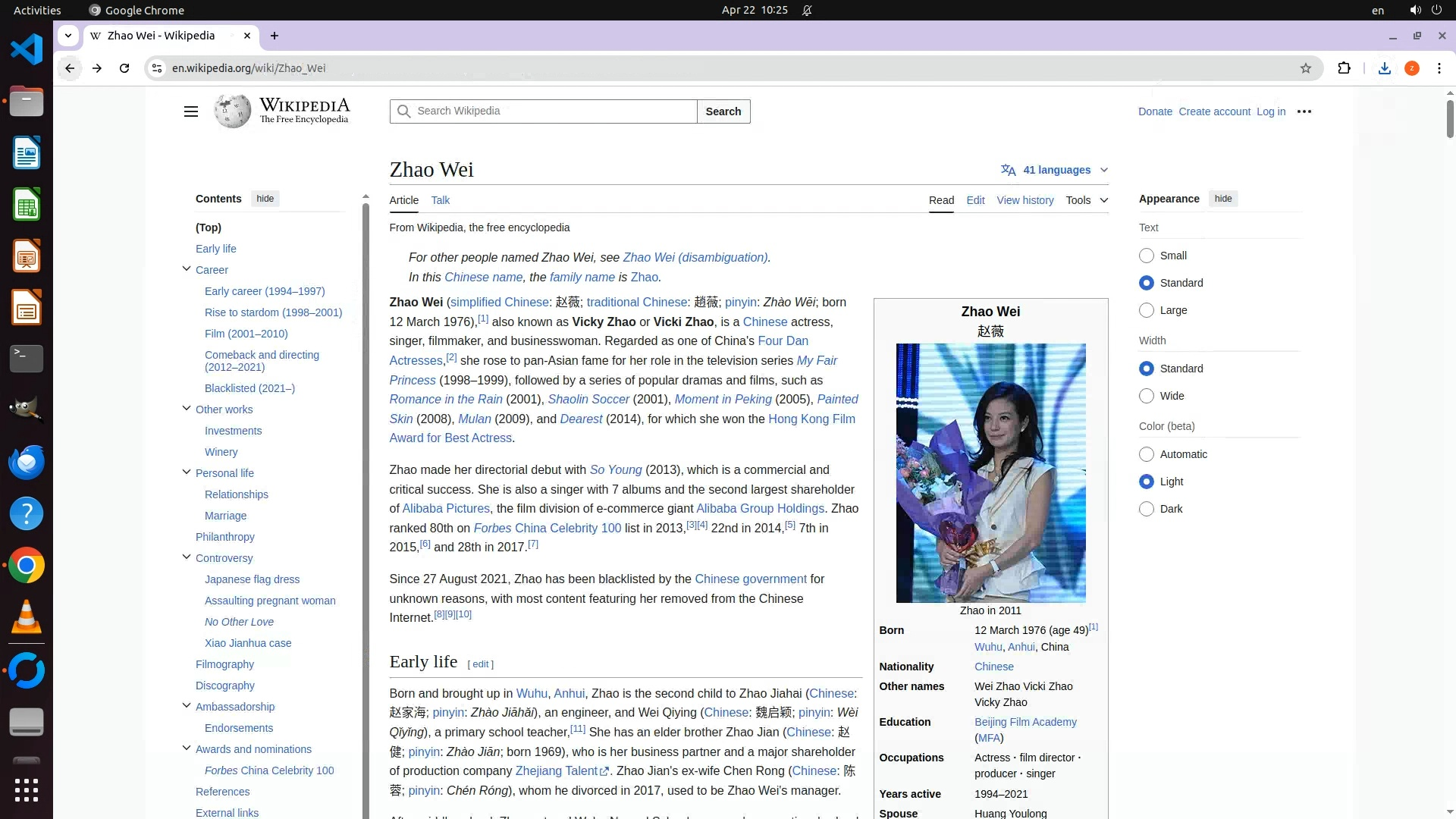Screen dimensions: 1456x819
Task: Click the Search button
Action: click(723, 111)
